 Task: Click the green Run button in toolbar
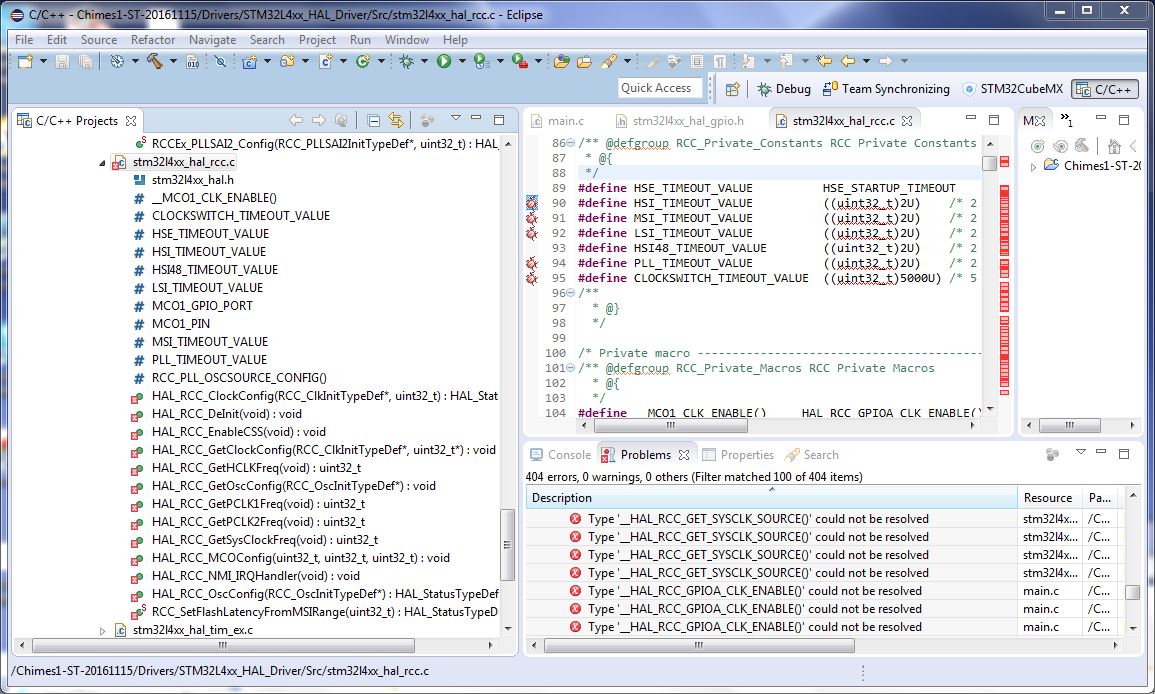[443, 61]
